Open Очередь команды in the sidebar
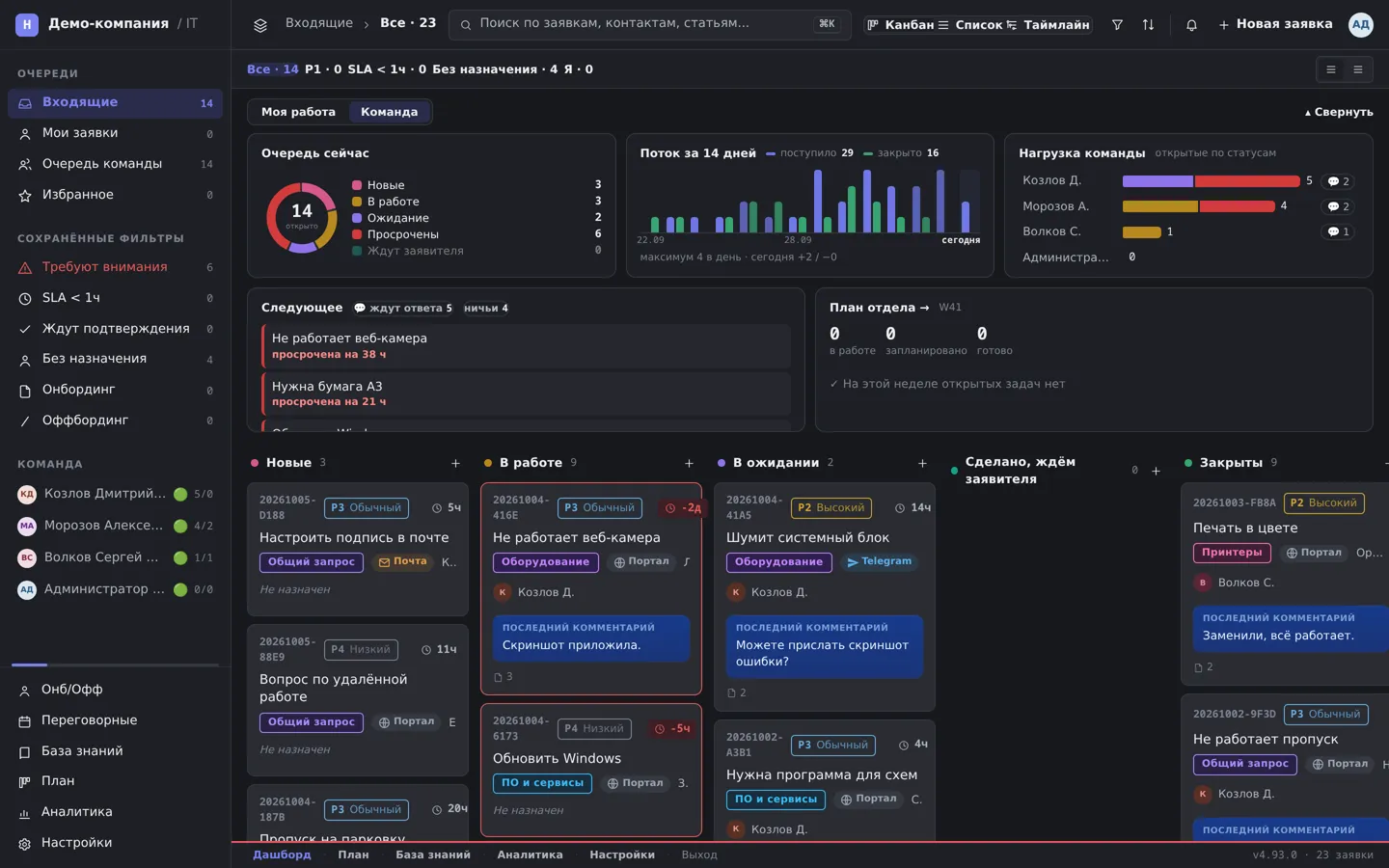The image size is (1389, 868). coord(115,164)
